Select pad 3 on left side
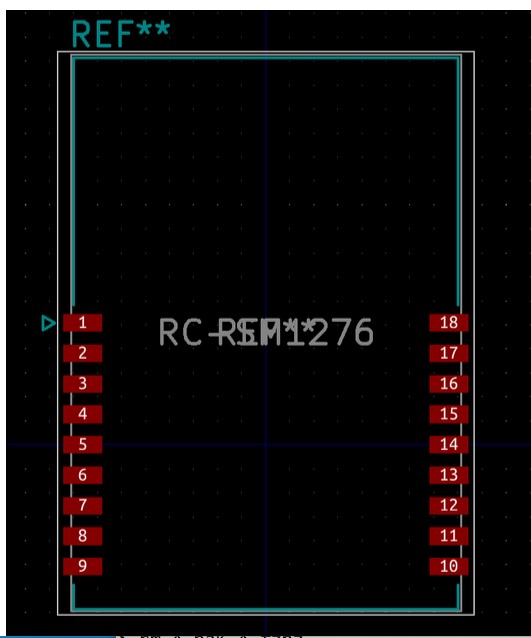Viewport: 531px width, 638px height. (x=83, y=384)
